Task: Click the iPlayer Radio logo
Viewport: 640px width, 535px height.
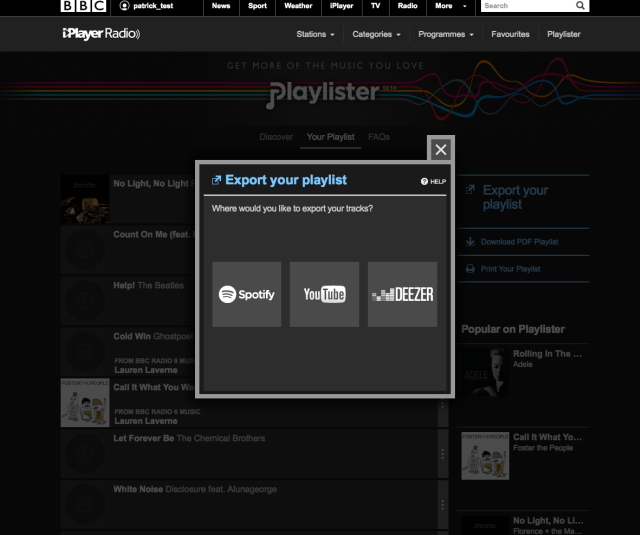Action: 101,33
